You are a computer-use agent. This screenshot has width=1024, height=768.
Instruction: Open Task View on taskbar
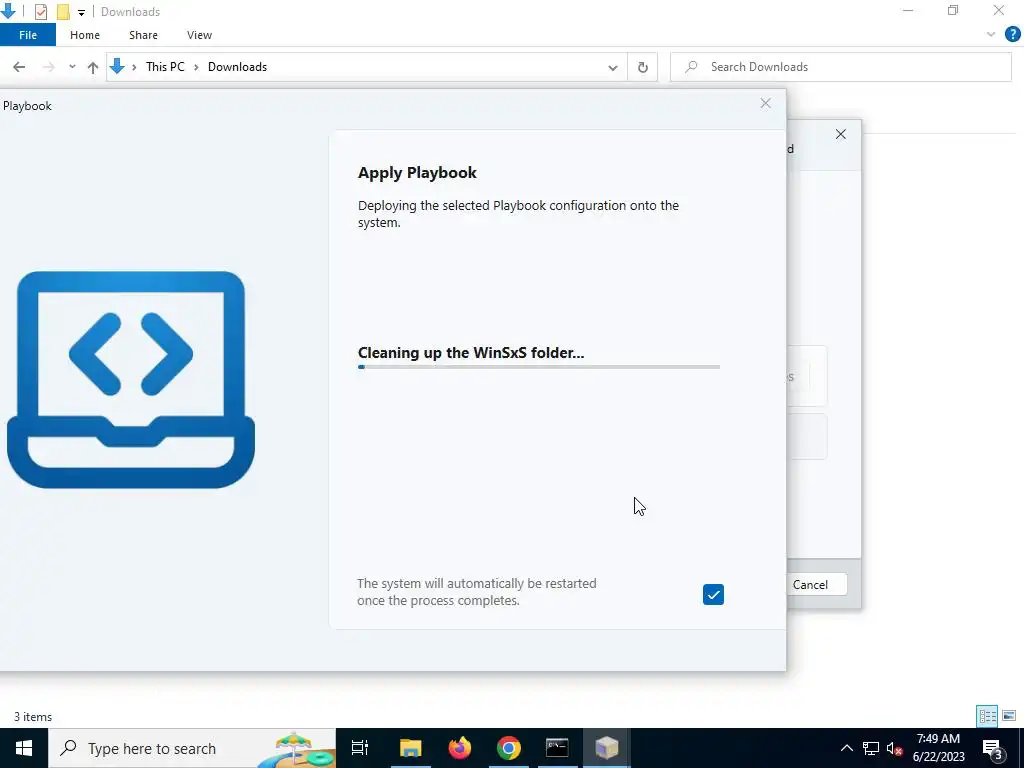click(x=360, y=748)
